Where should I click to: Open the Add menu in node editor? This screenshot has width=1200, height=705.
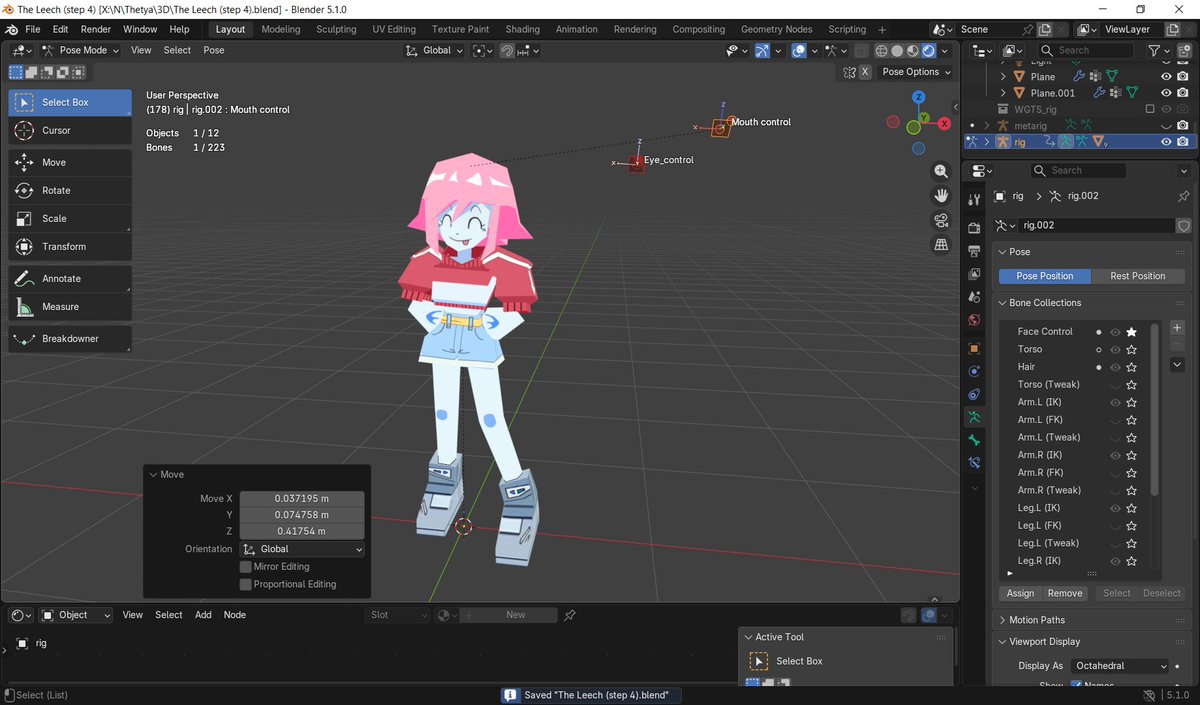(x=203, y=615)
